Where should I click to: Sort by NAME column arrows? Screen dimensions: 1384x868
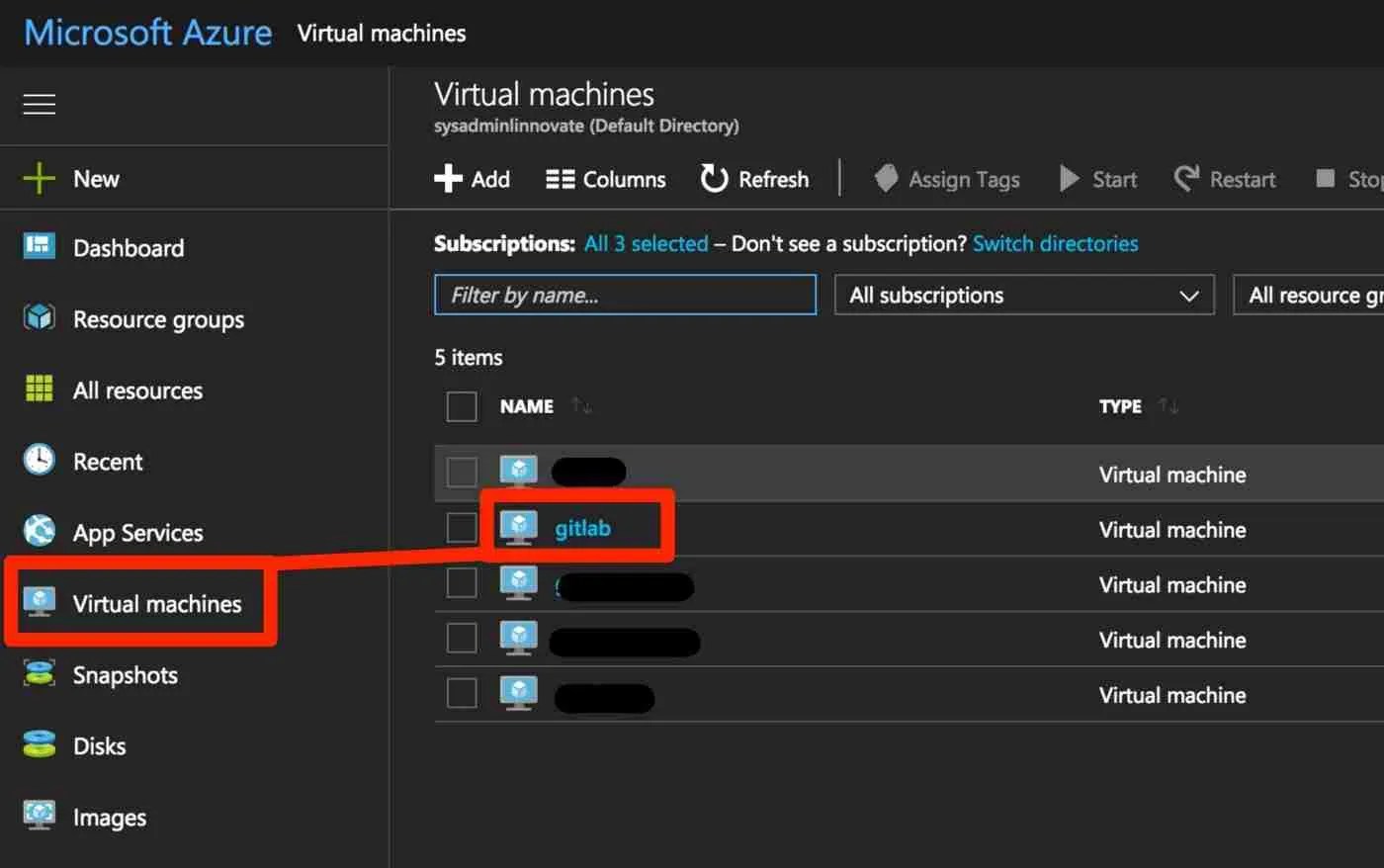(581, 405)
